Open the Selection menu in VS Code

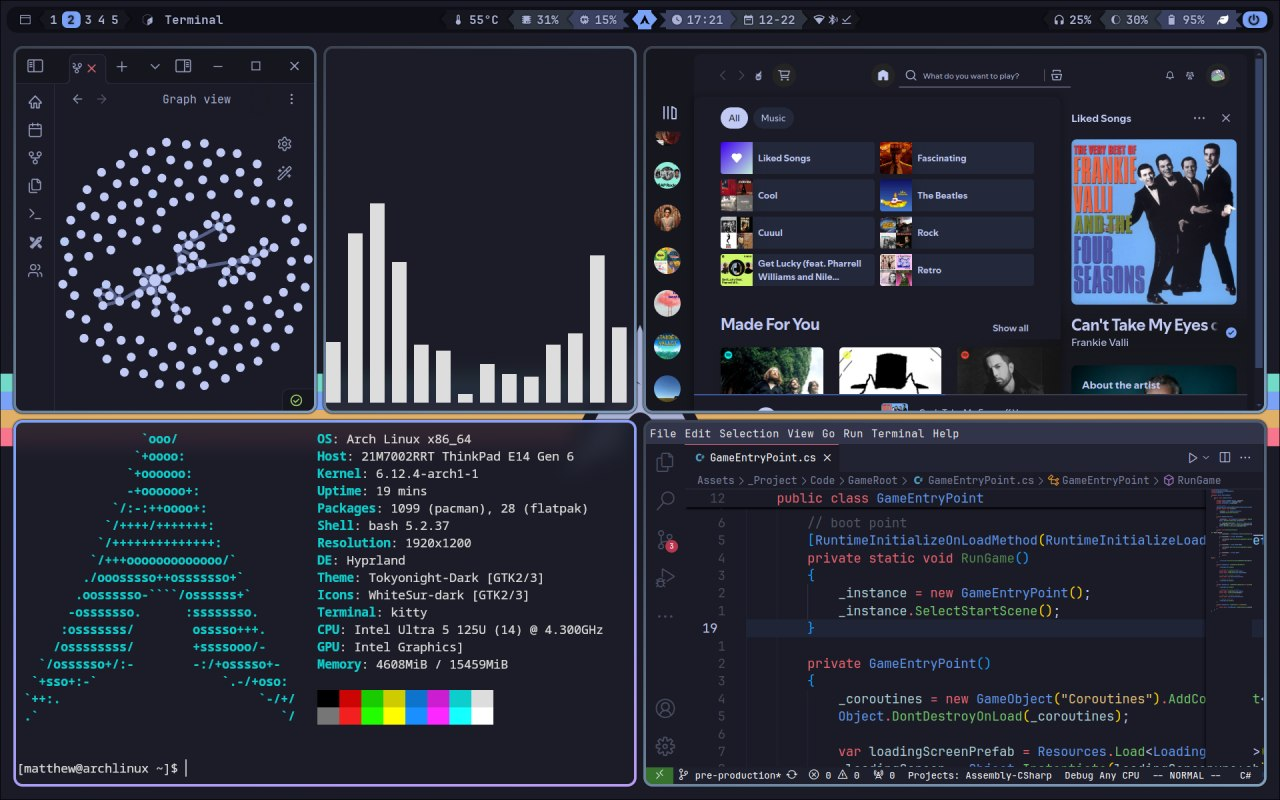click(749, 434)
